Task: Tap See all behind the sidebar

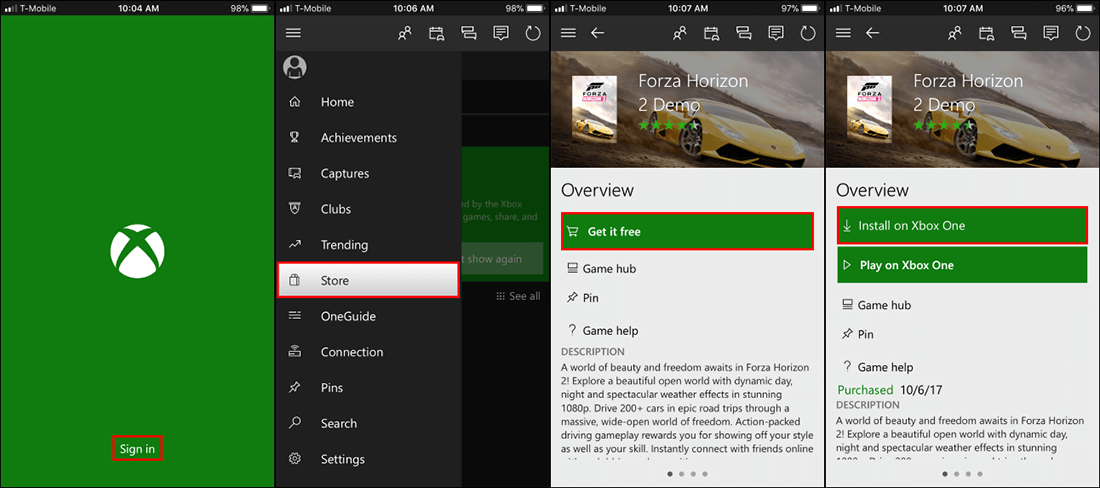Action: pos(518,296)
